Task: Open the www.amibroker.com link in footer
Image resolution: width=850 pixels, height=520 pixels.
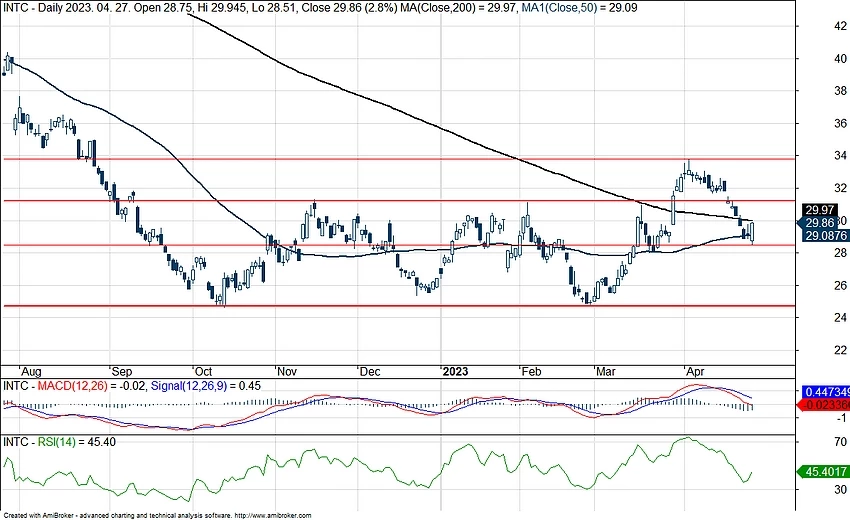Action: tap(274, 516)
